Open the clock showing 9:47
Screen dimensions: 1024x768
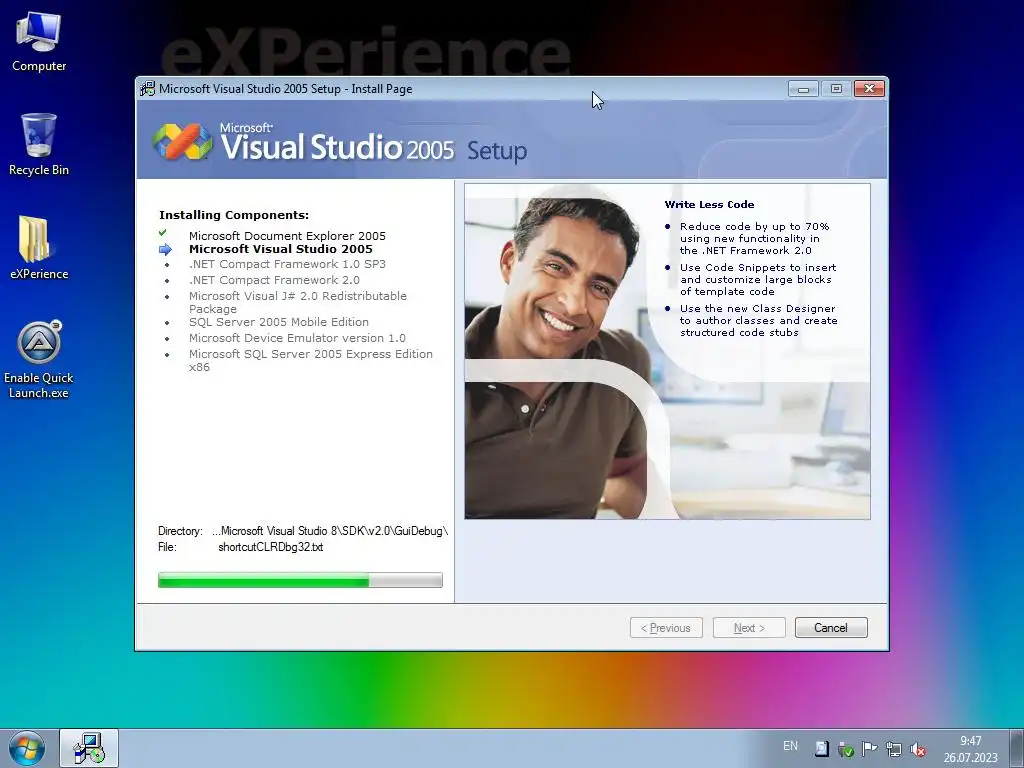pyautogui.click(x=970, y=749)
